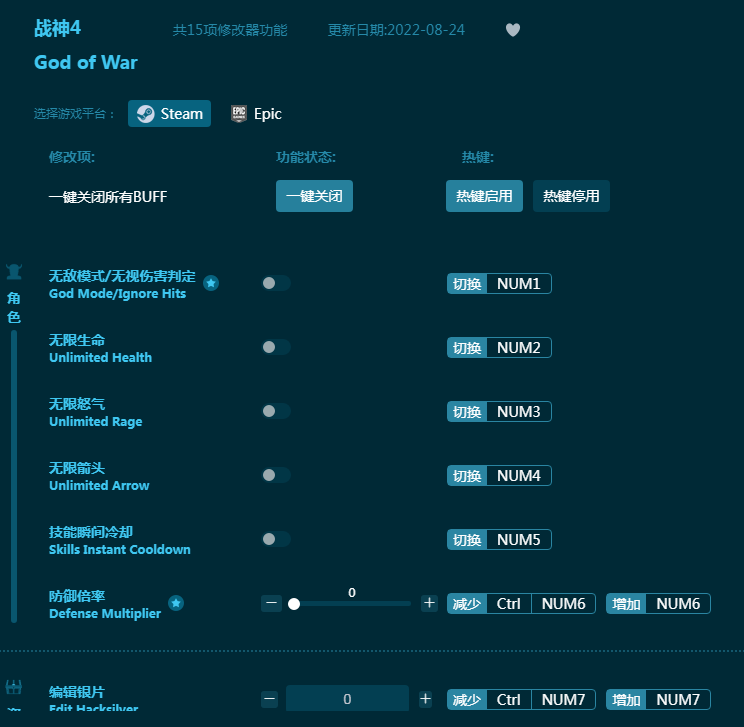
Task: Enable the Unlimited Health switch
Action: click(276, 347)
